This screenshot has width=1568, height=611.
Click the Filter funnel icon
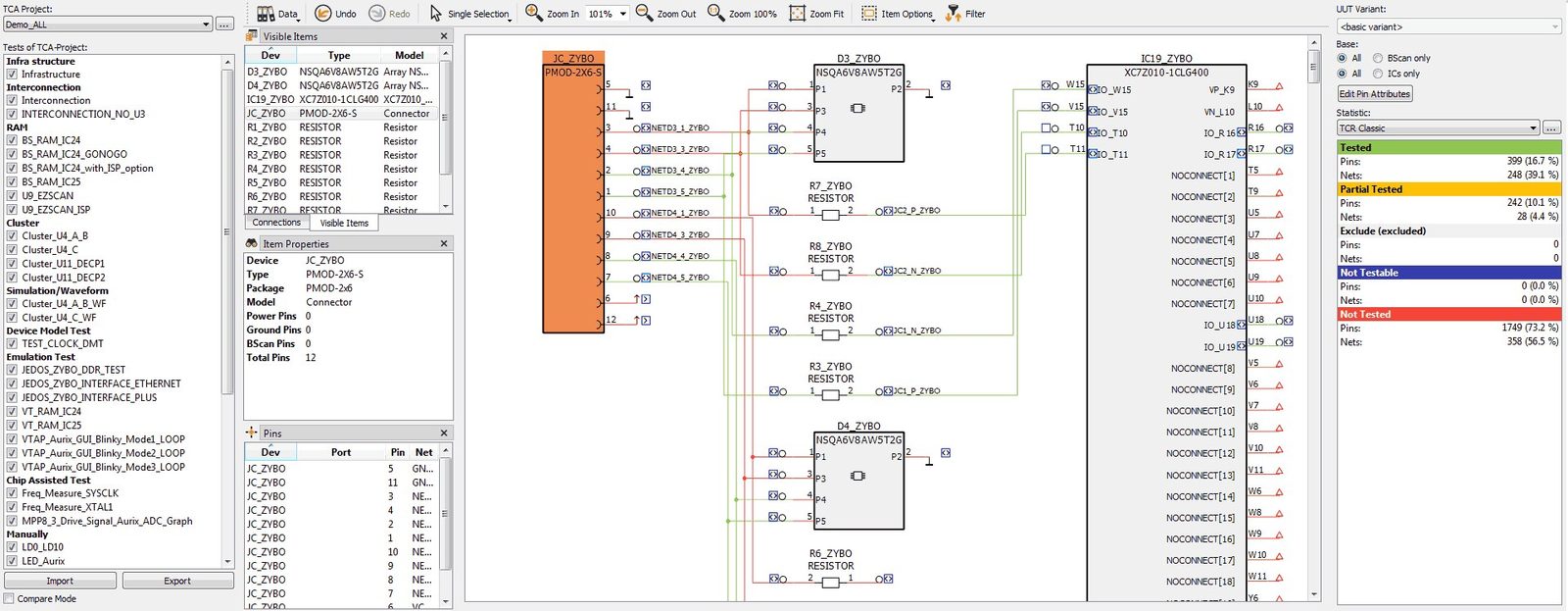pos(953,14)
